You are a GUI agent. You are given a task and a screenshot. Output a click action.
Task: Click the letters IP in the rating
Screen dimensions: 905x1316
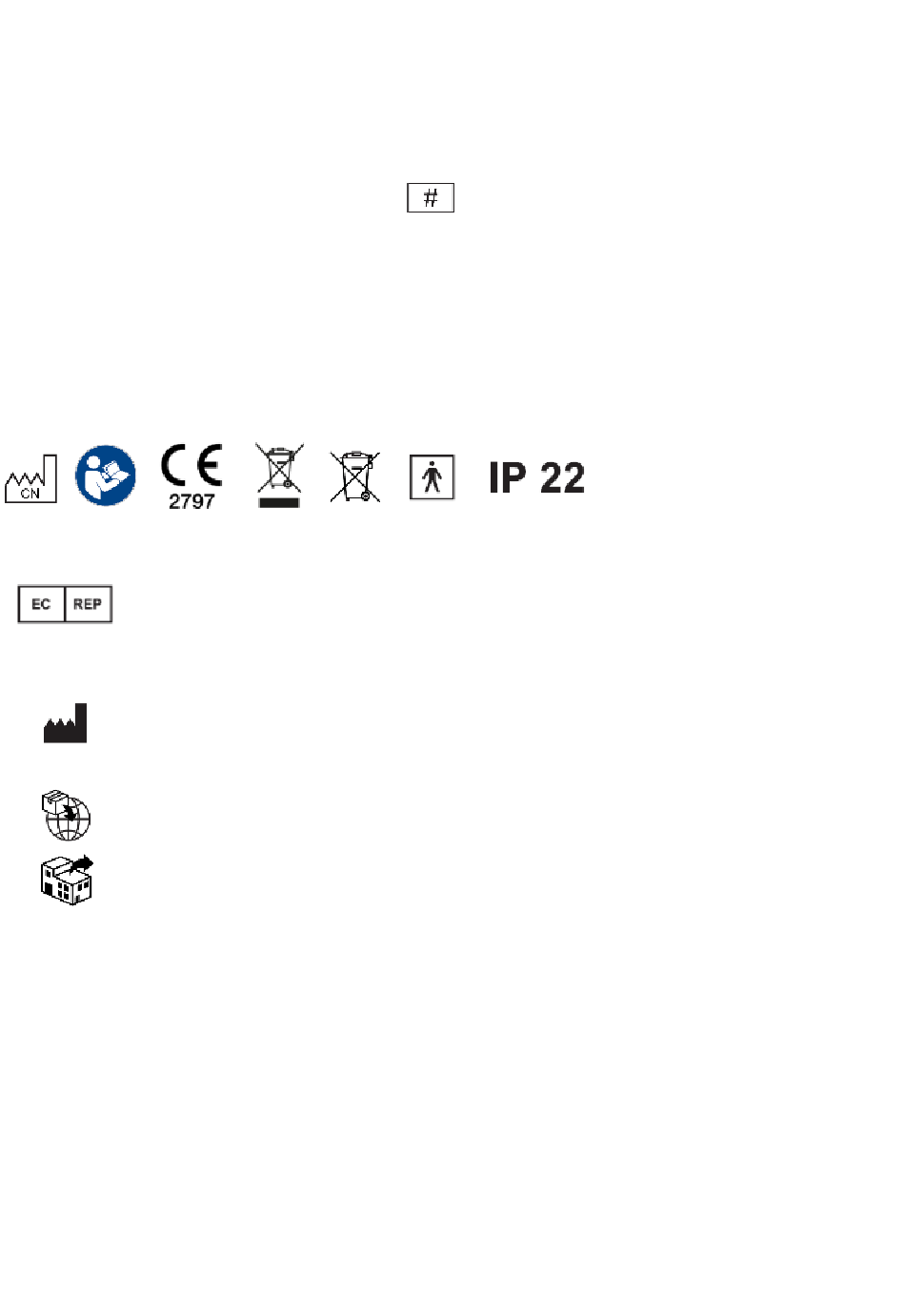pos(508,478)
